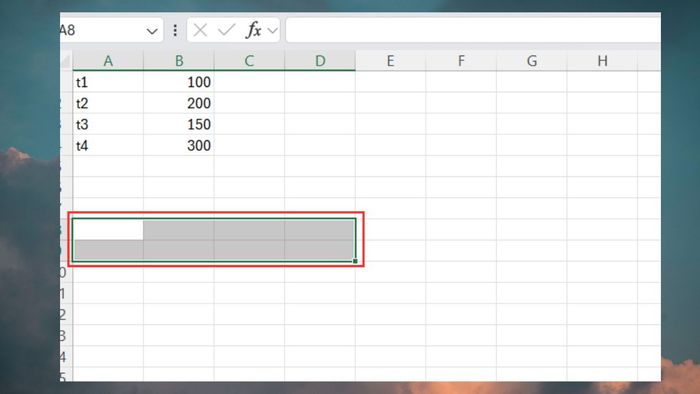Click the Enter checkmark icon in formula bar

click(x=226, y=30)
